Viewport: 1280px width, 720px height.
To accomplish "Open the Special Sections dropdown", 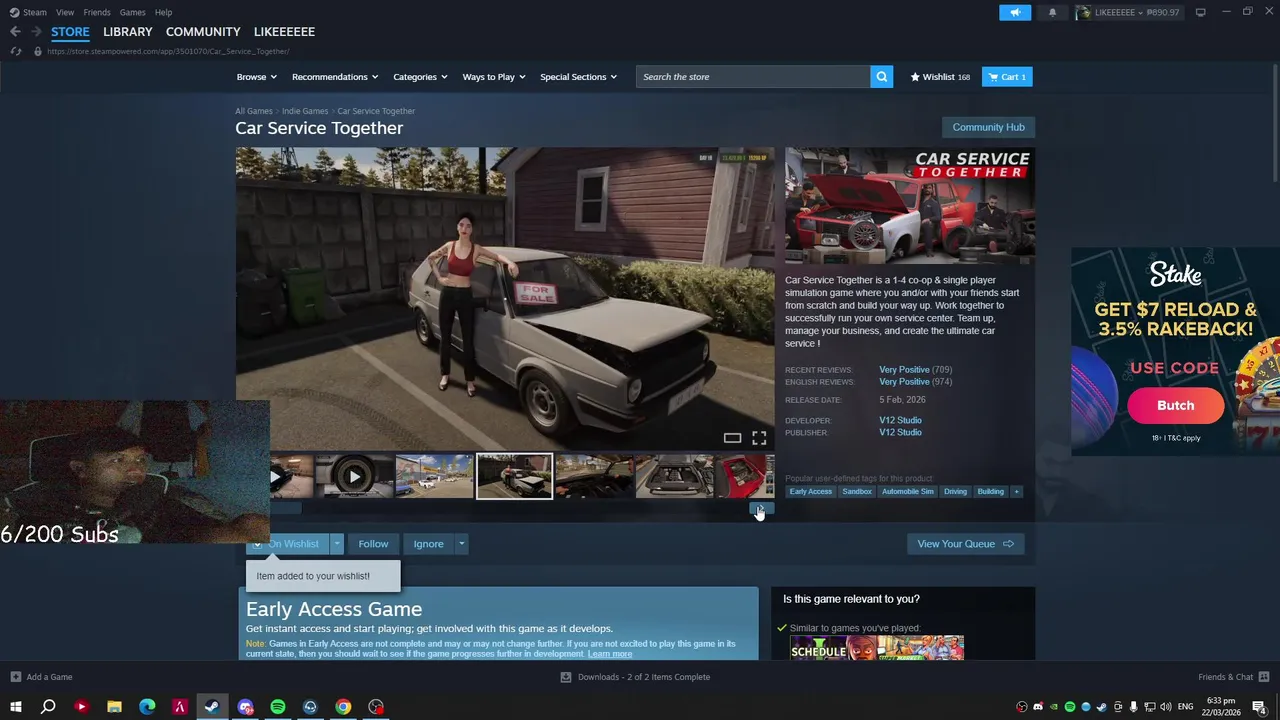I will [578, 77].
